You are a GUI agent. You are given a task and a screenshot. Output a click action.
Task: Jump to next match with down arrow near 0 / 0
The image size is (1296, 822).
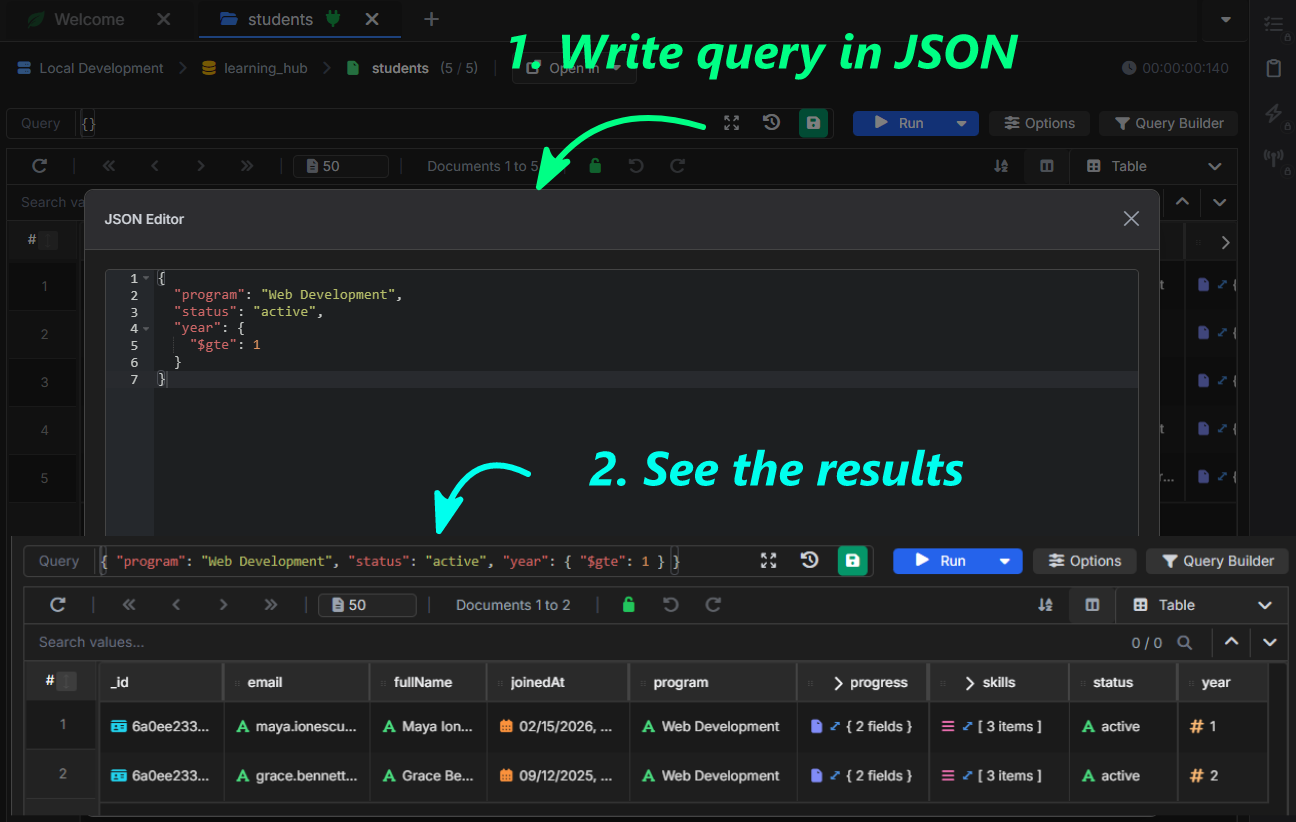point(1269,643)
